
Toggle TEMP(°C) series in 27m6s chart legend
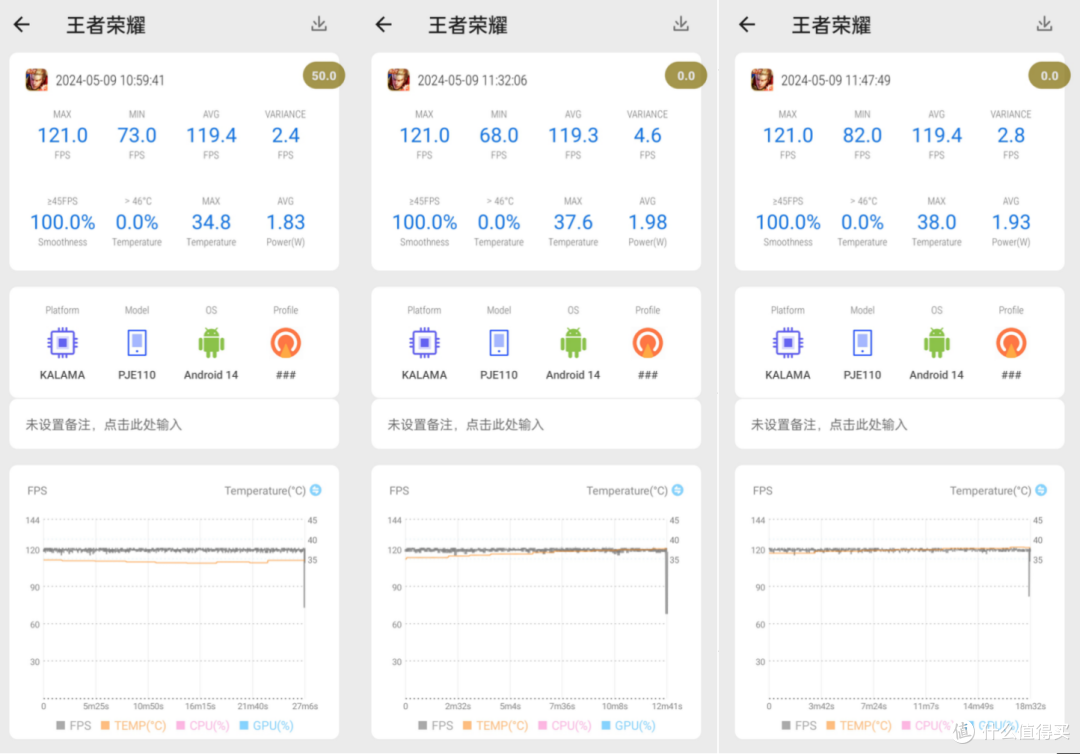[x=134, y=726]
